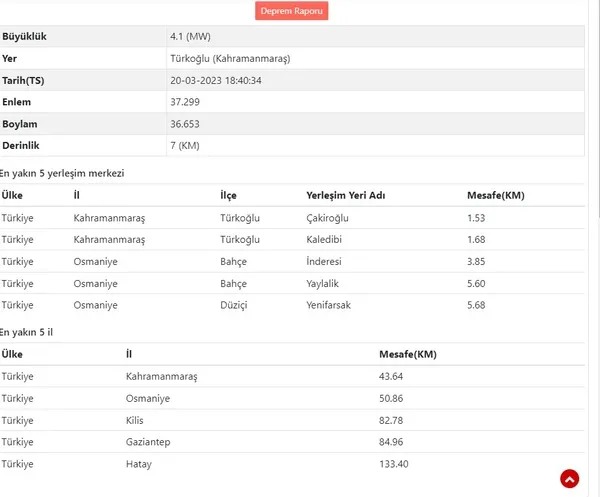Select the distance 5.68 cell
The width and height of the screenshot is (600, 497).
tap(476, 305)
